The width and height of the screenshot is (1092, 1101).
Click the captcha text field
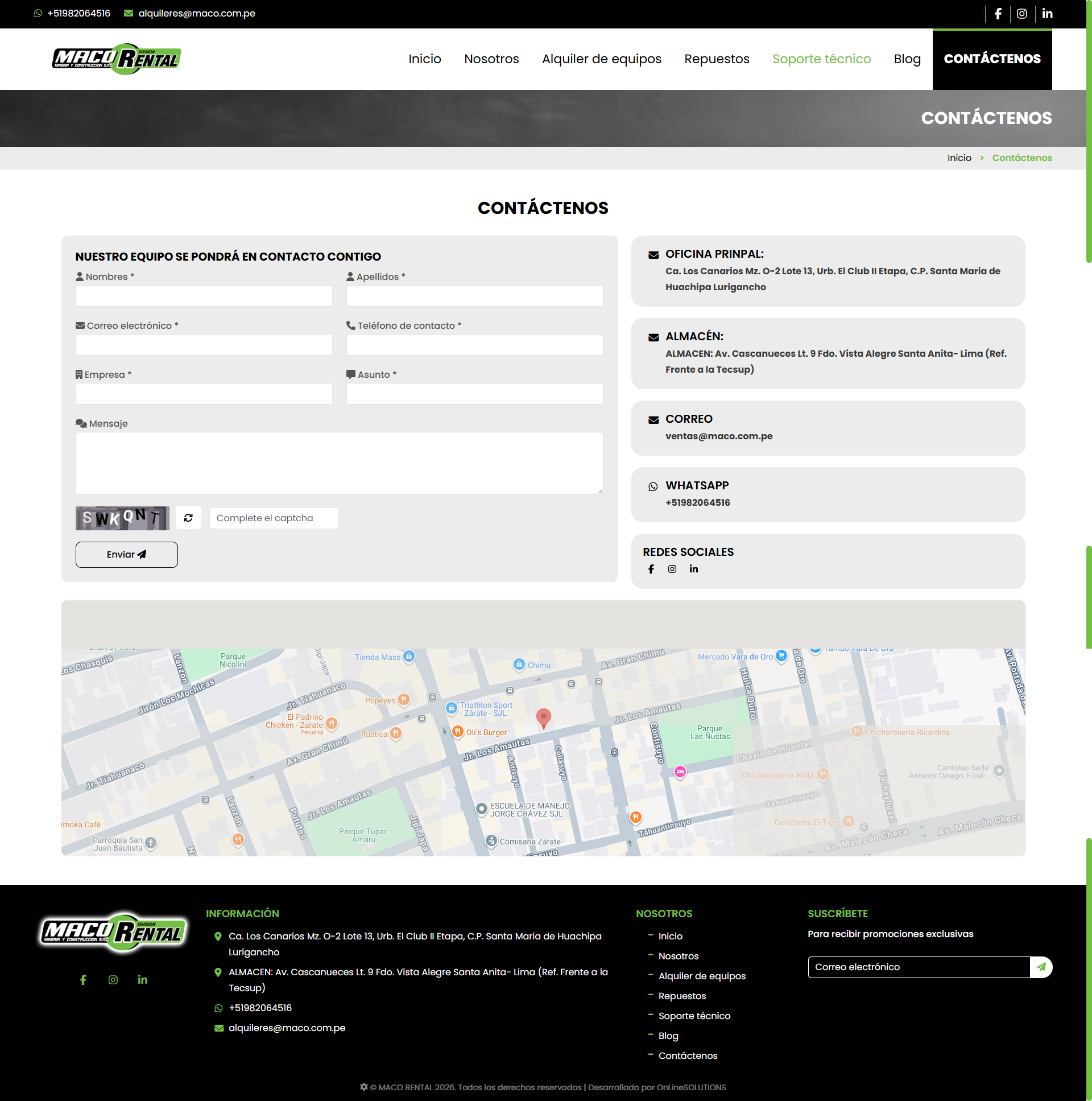click(x=274, y=518)
